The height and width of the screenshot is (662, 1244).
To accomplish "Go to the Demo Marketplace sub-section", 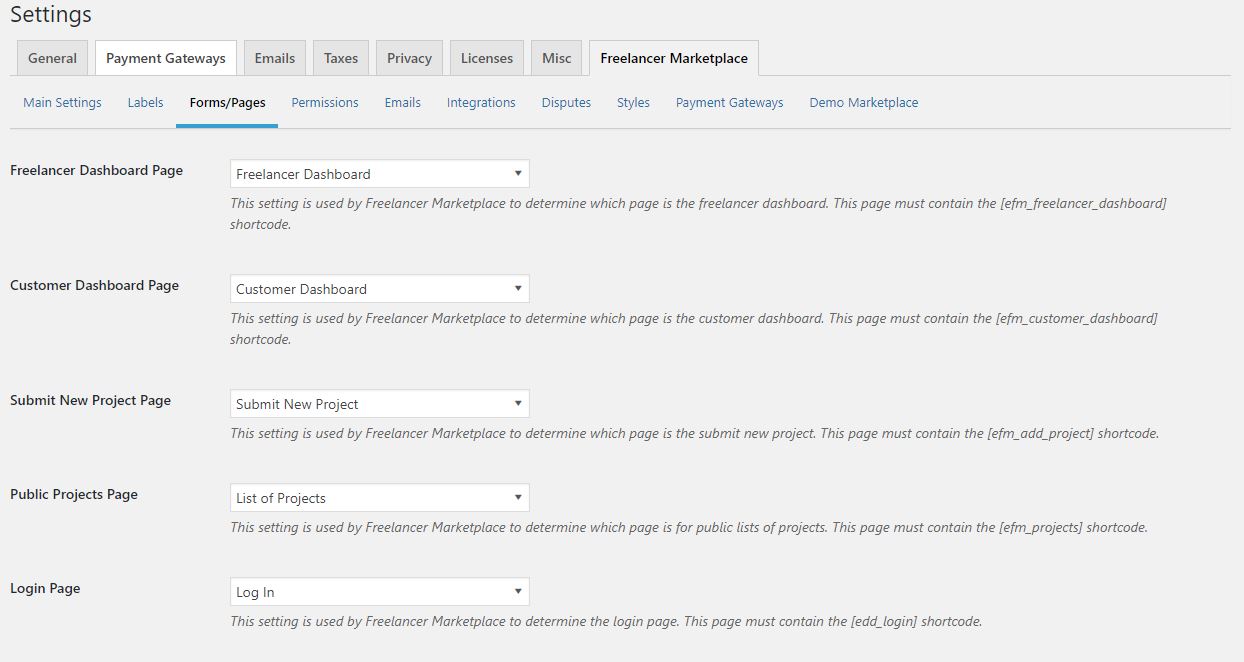I will point(864,102).
